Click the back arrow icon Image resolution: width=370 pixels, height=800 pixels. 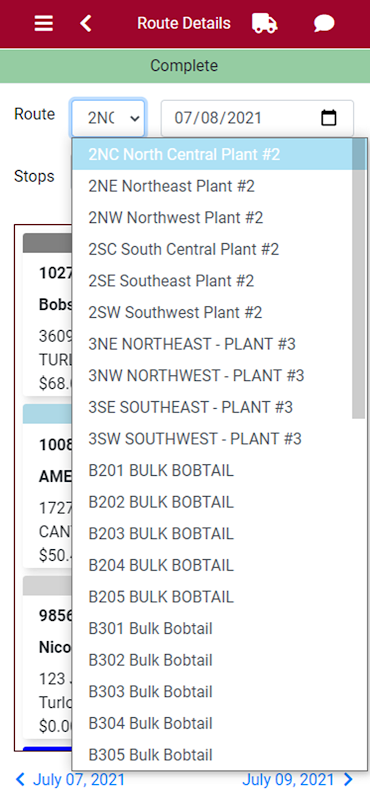[86, 23]
